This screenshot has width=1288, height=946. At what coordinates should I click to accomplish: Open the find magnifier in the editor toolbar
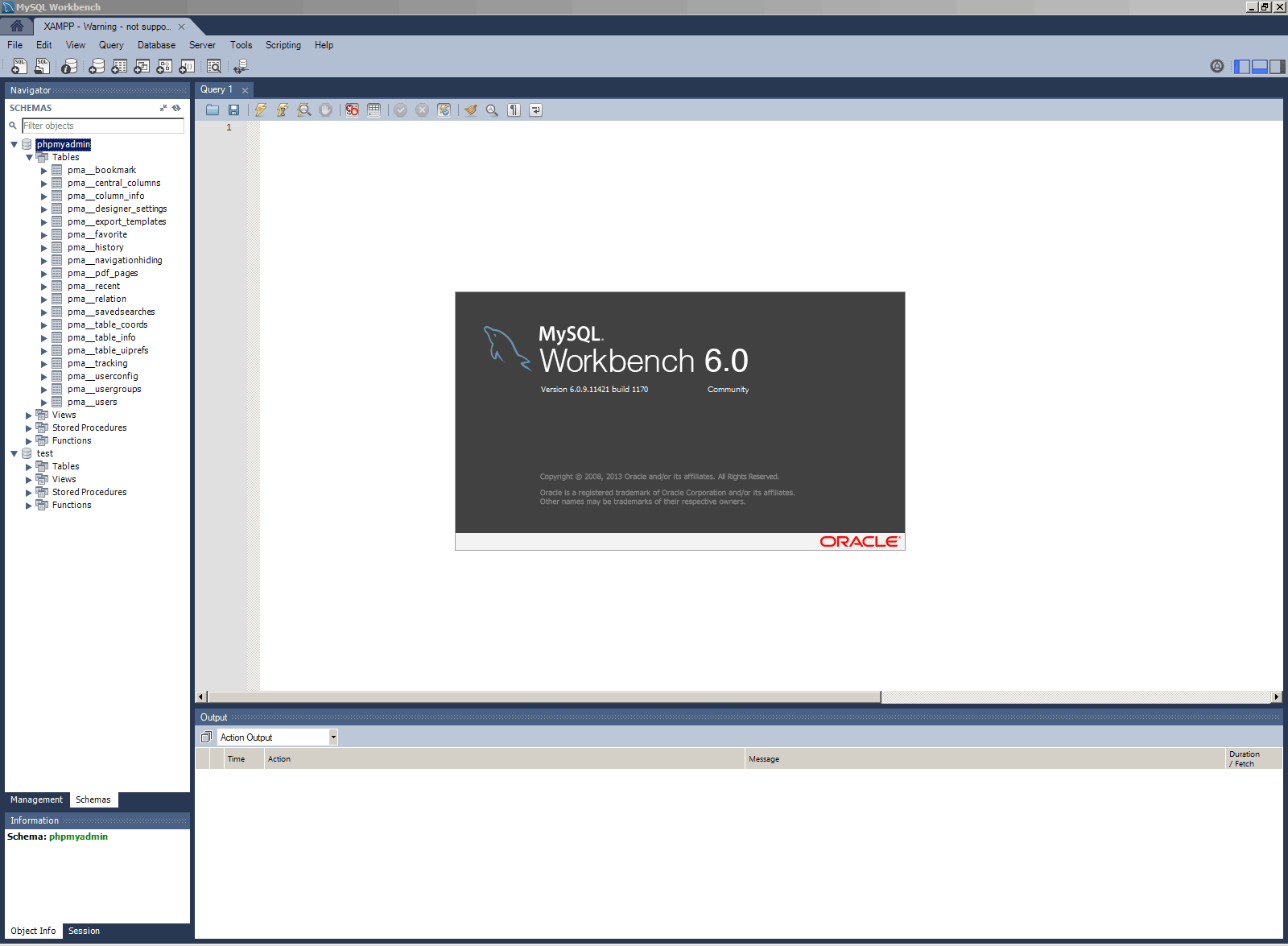tap(492, 110)
